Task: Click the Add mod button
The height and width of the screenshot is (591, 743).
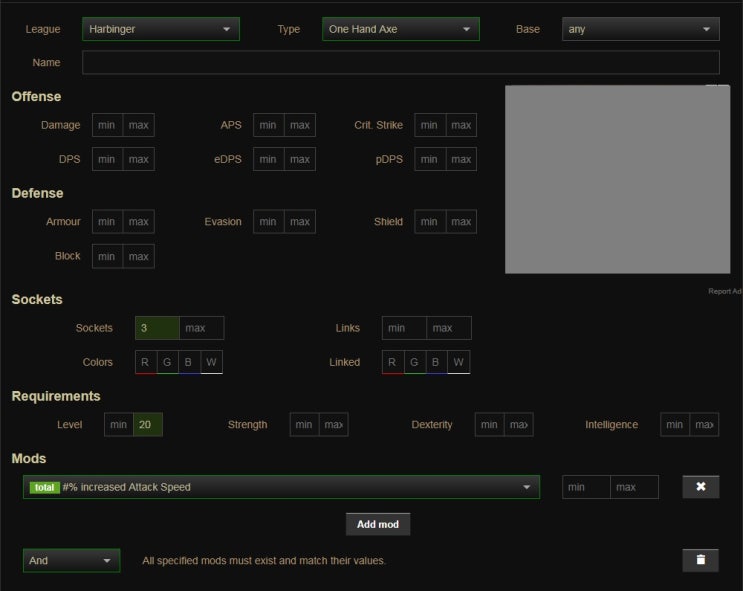Action: point(378,524)
